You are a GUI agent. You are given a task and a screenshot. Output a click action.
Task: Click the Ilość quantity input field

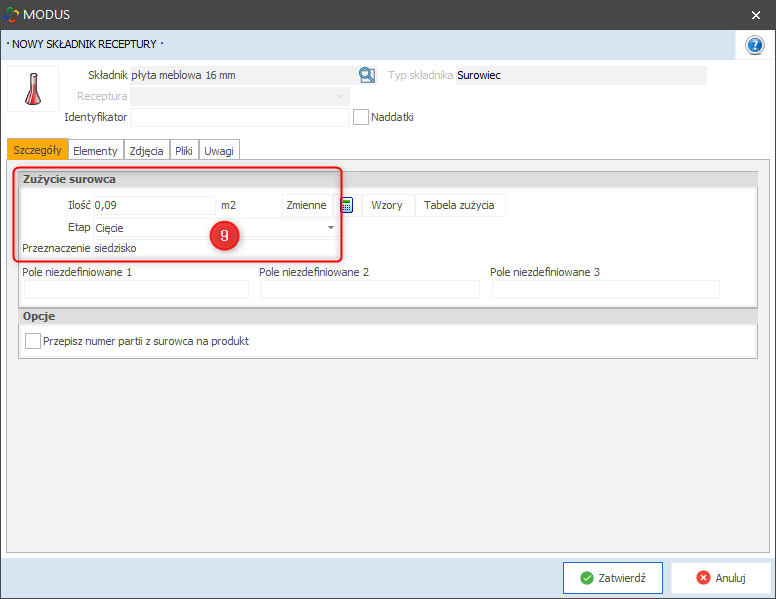154,205
